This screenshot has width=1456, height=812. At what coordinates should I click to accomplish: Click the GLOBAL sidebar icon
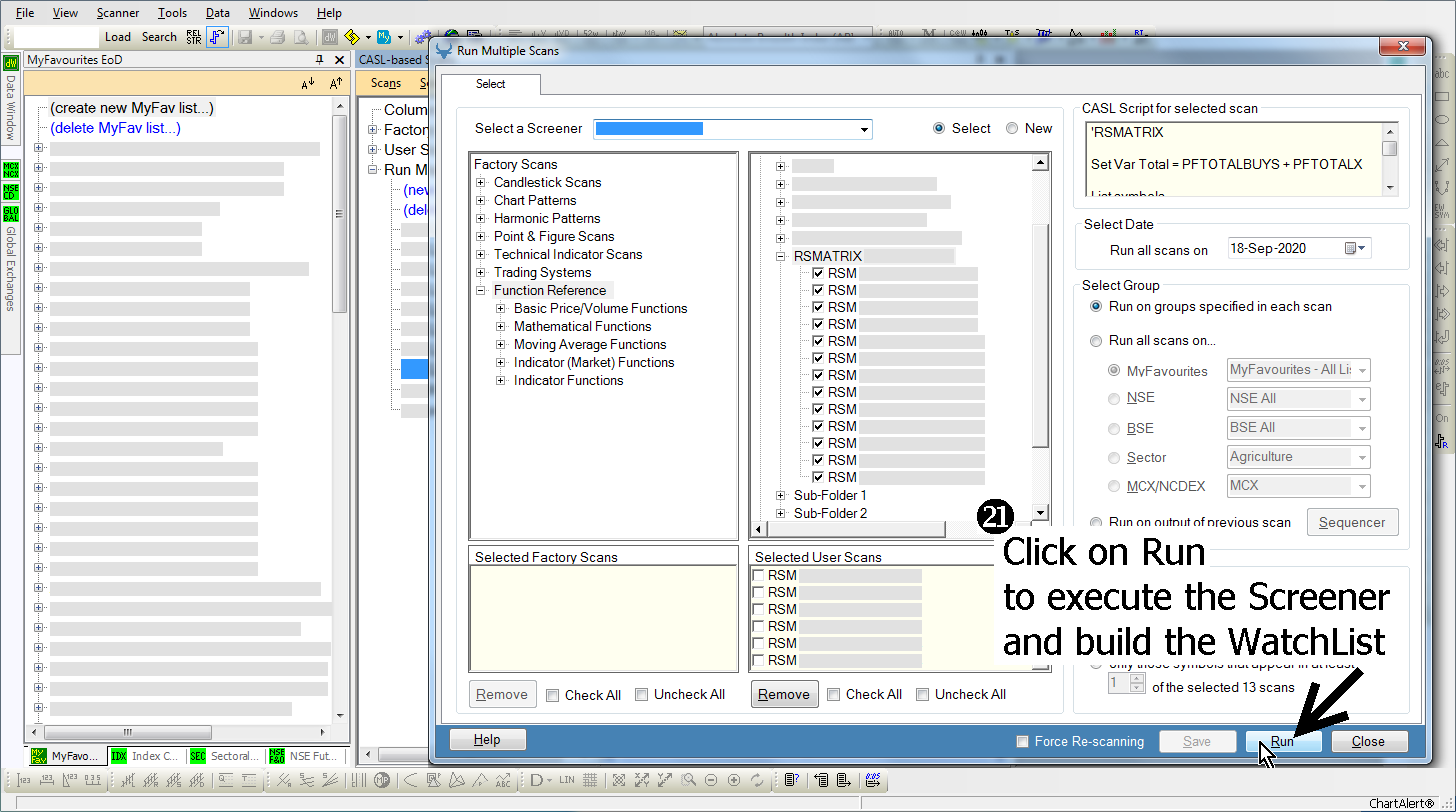(11, 214)
